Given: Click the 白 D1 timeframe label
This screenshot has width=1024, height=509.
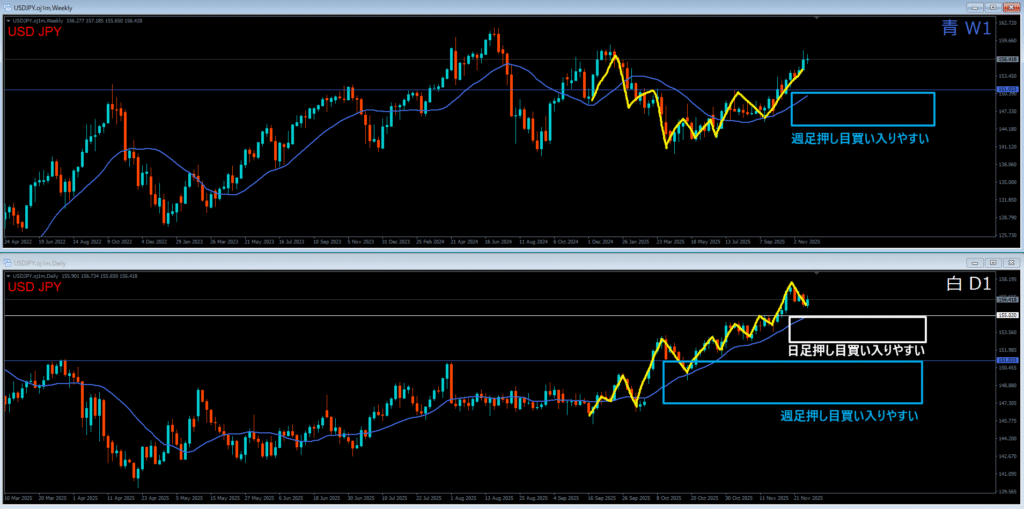Looking at the screenshot, I should point(967,285).
